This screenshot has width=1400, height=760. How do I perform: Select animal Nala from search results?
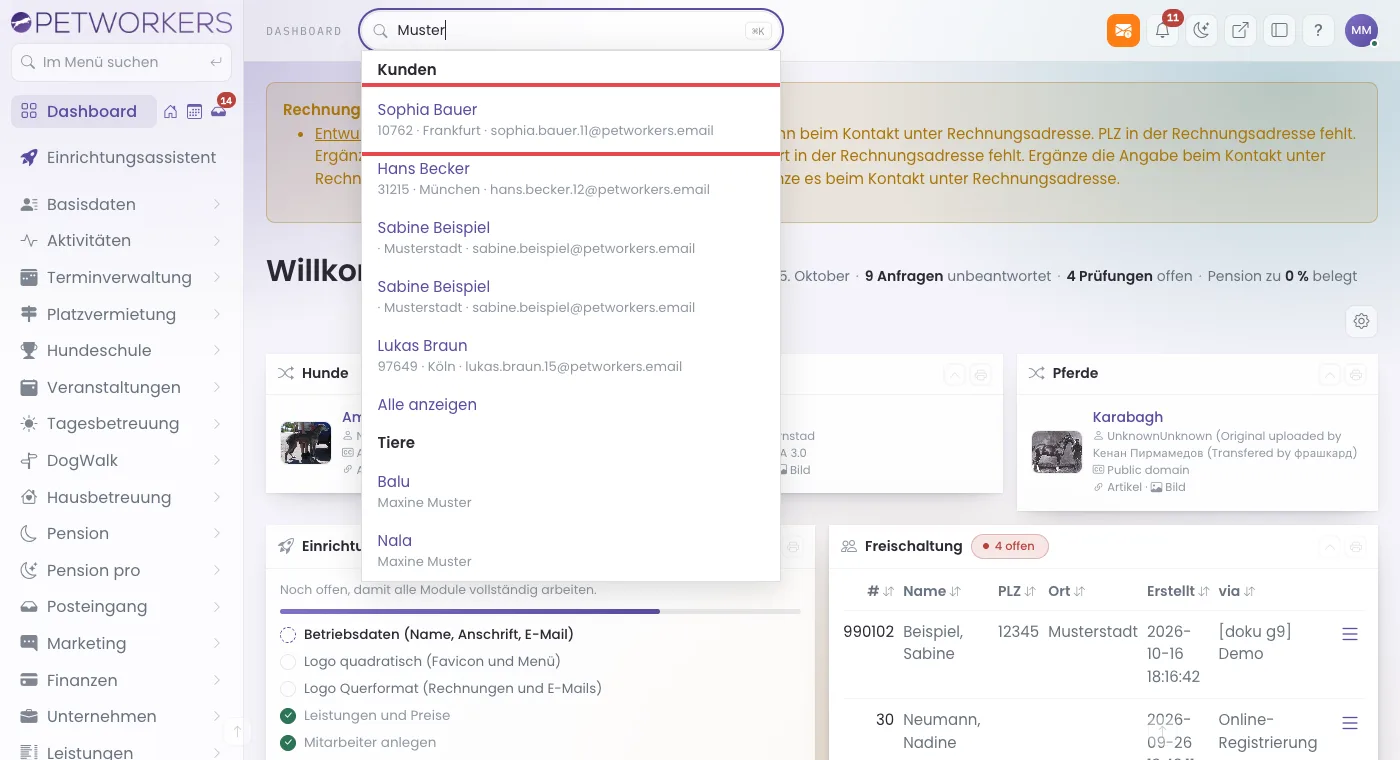pos(571,550)
